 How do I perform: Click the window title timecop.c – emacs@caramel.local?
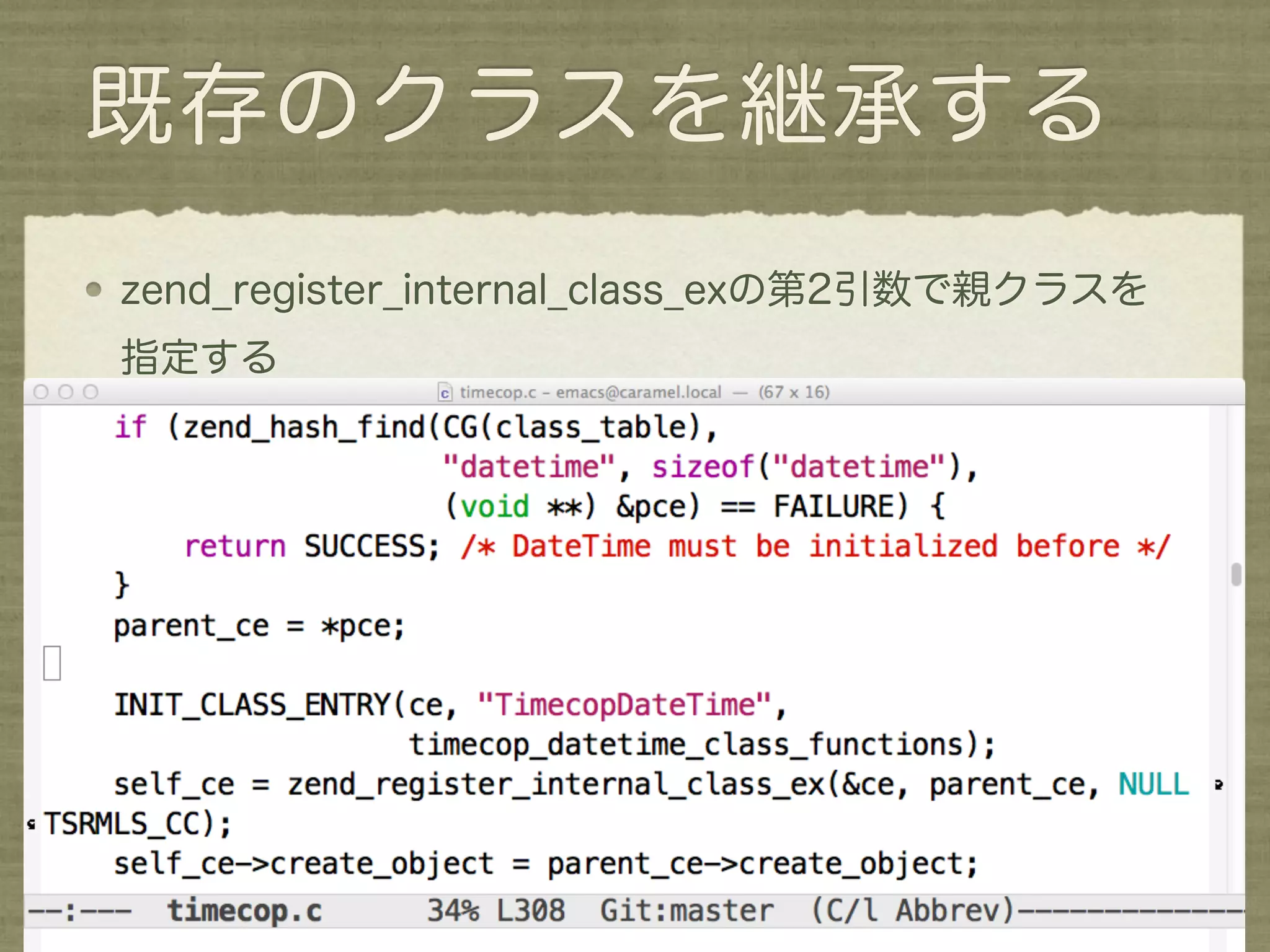point(590,392)
